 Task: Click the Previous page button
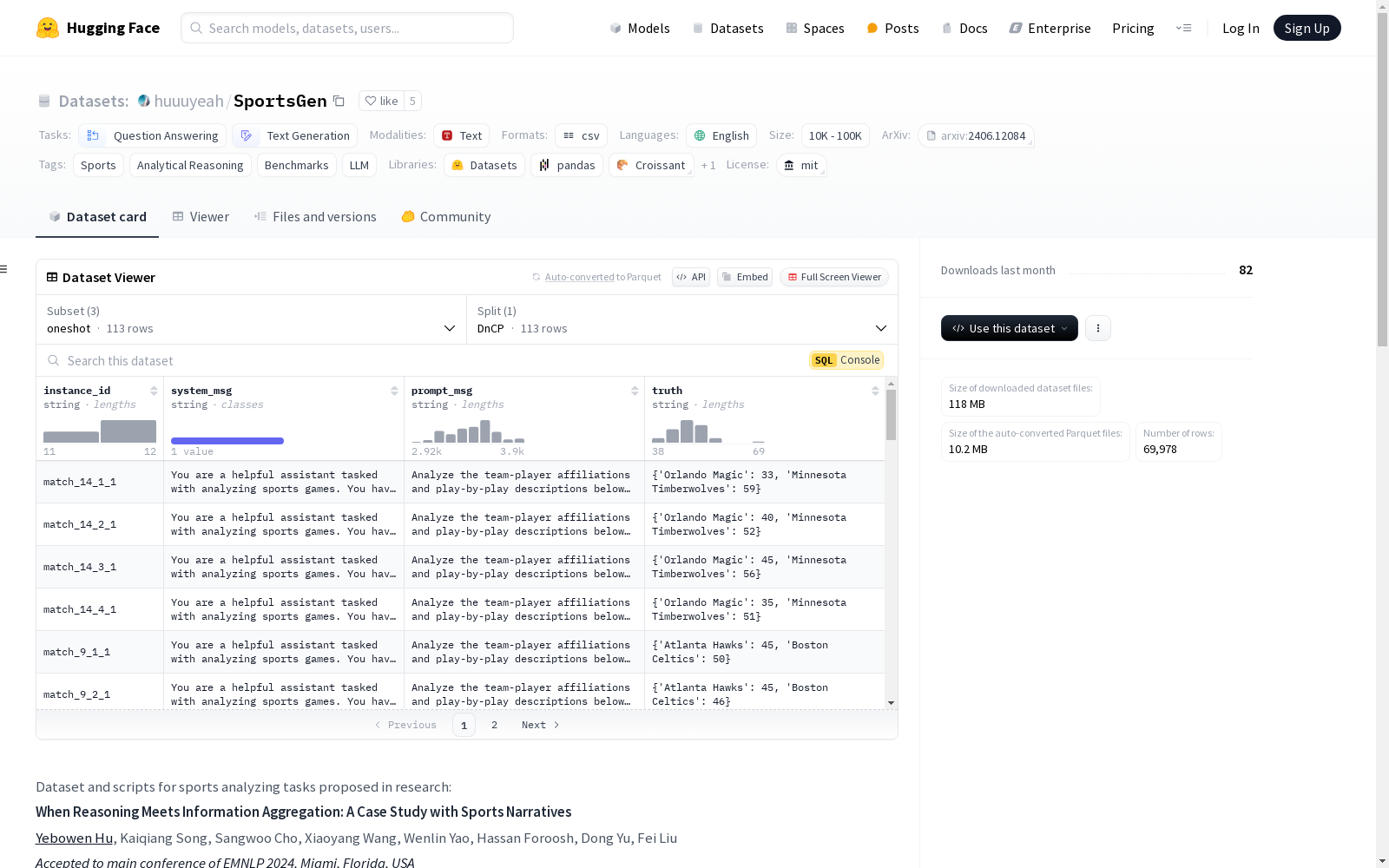click(405, 725)
